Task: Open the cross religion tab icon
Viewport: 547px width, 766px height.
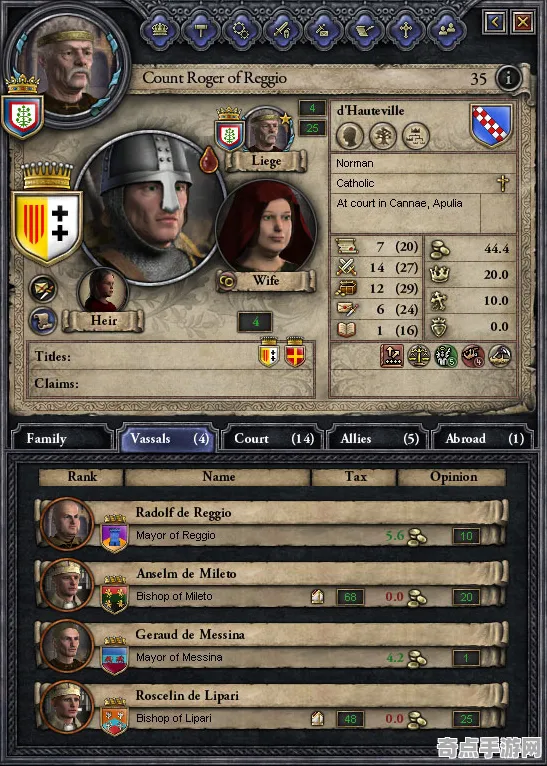Action: point(405,30)
